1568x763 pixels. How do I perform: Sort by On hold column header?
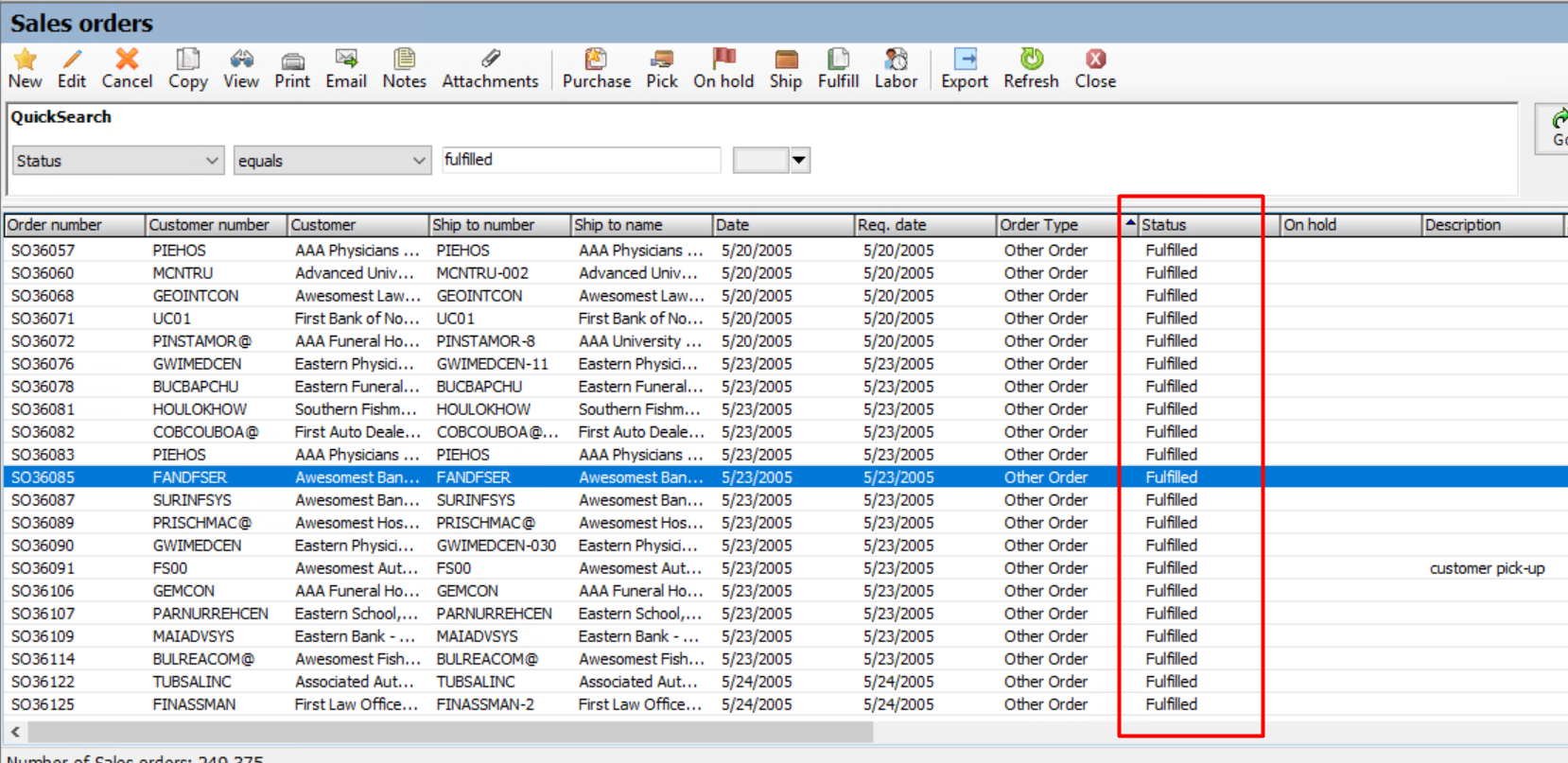(1350, 225)
